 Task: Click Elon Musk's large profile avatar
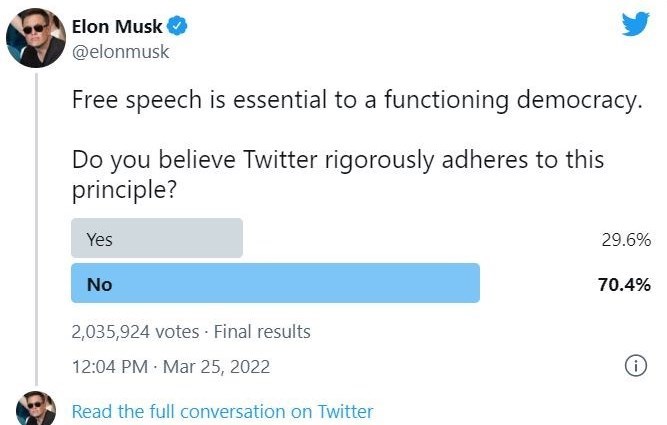(x=36, y=41)
